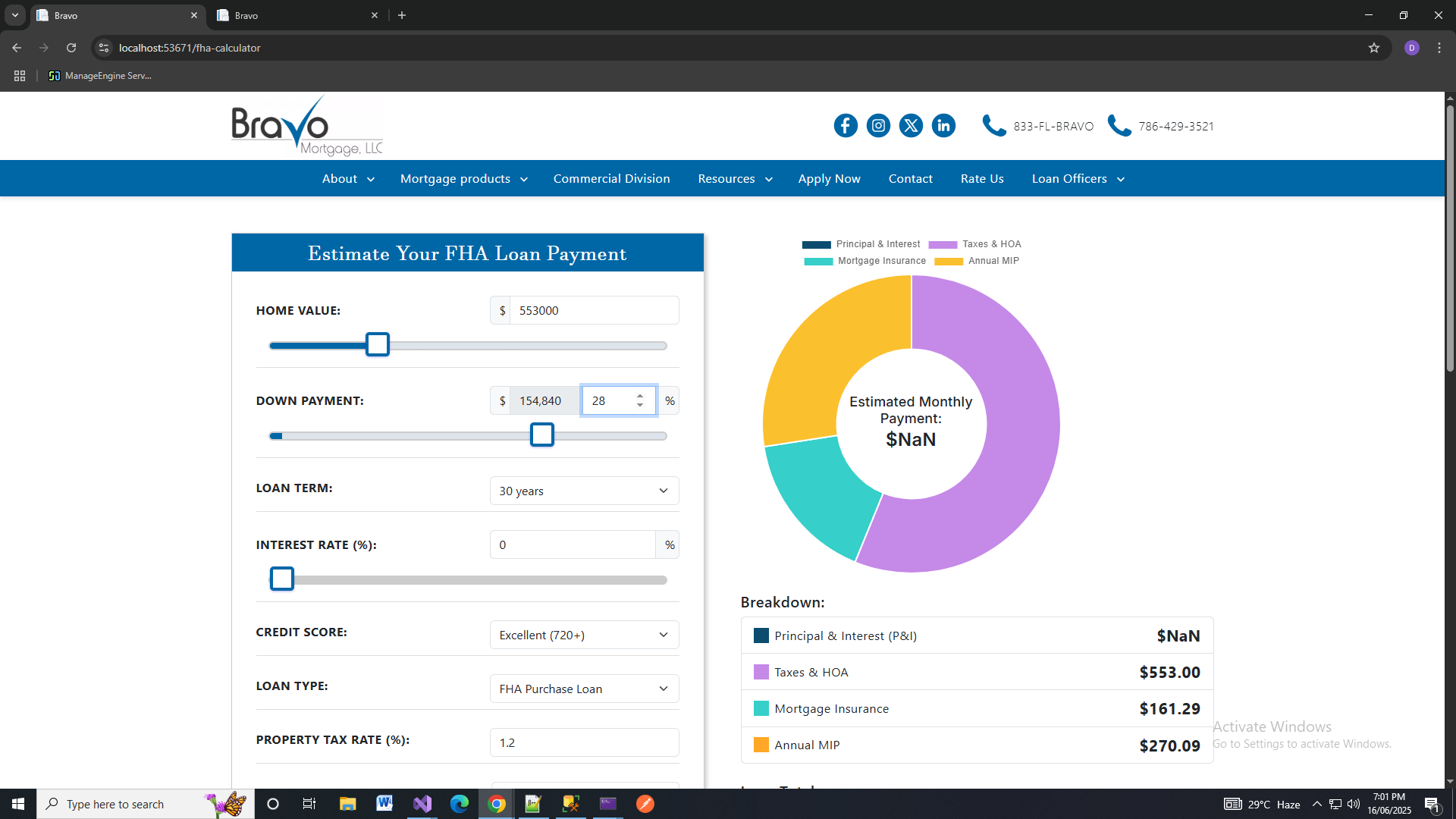The image size is (1456, 819).
Task: Open the Loan Type dropdown
Action: [584, 689]
